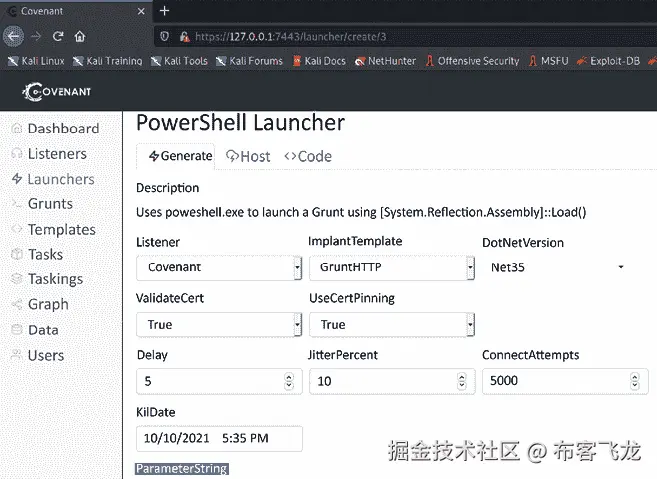Click the ConnectAttempts number field
The width and height of the screenshot is (657, 479).
click(x=565, y=381)
